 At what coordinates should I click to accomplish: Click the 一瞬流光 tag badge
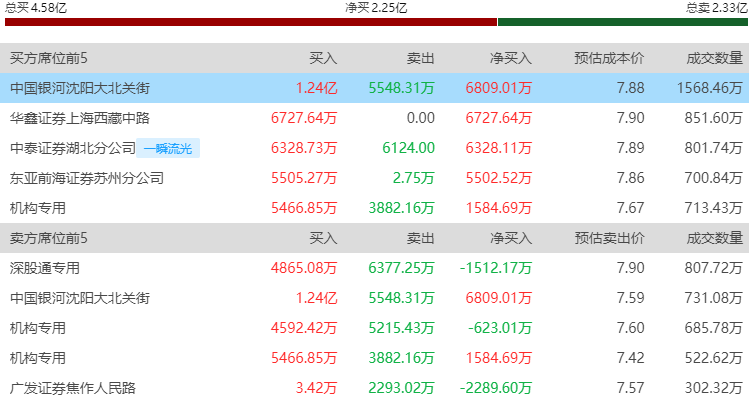coord(168,148)
